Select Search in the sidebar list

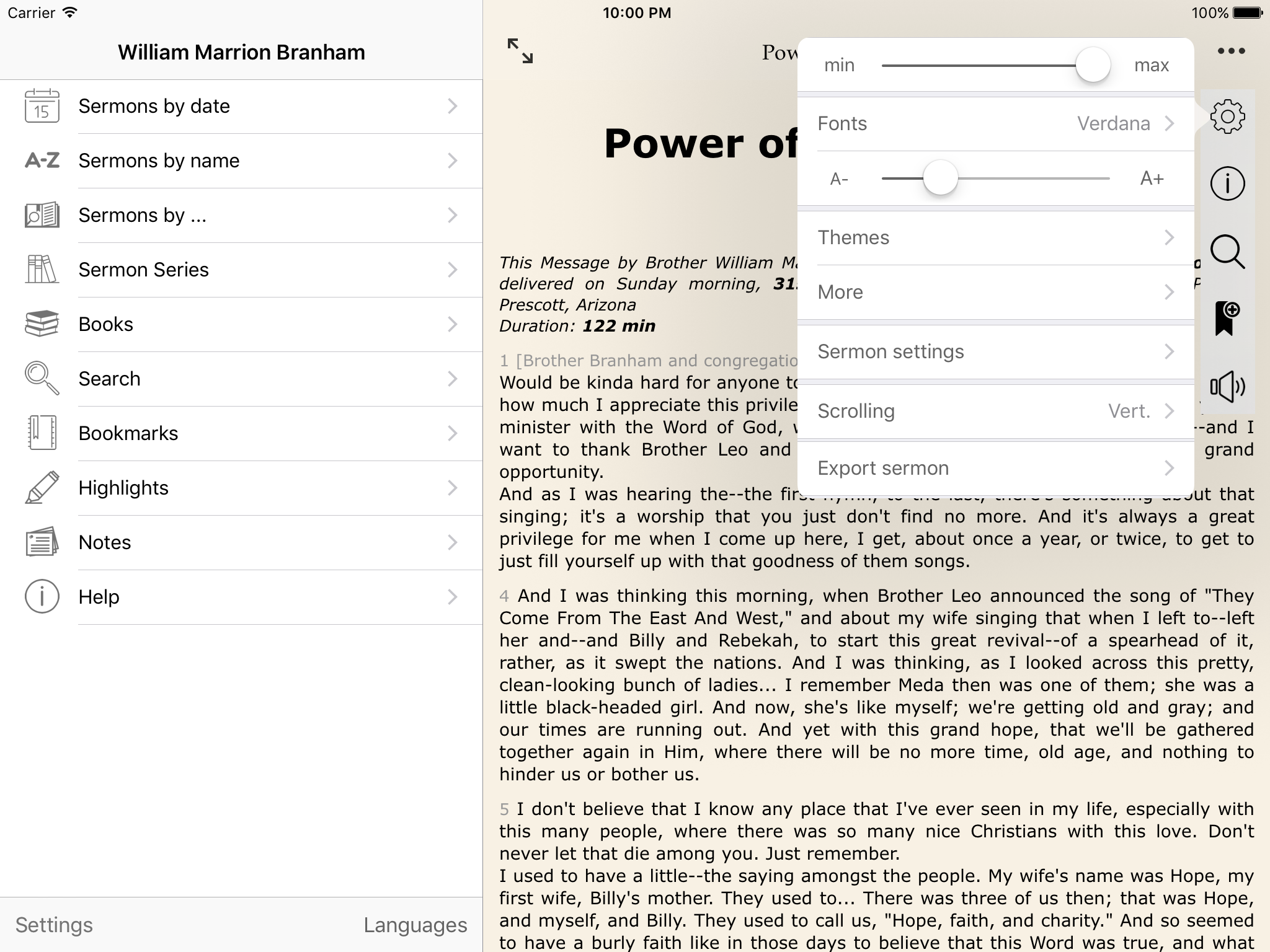click(241, 379)
